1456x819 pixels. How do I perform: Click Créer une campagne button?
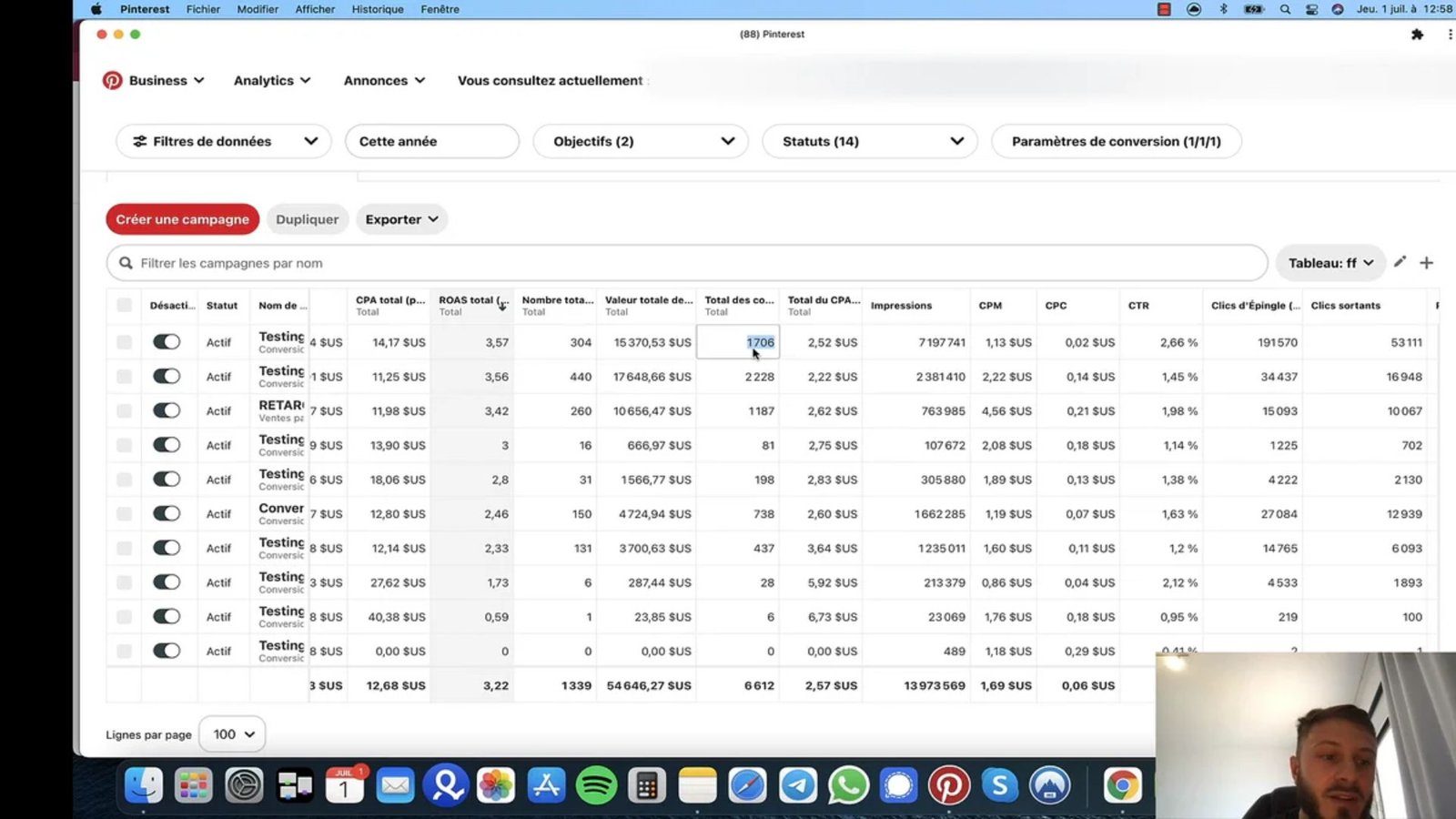click(182, 219)
